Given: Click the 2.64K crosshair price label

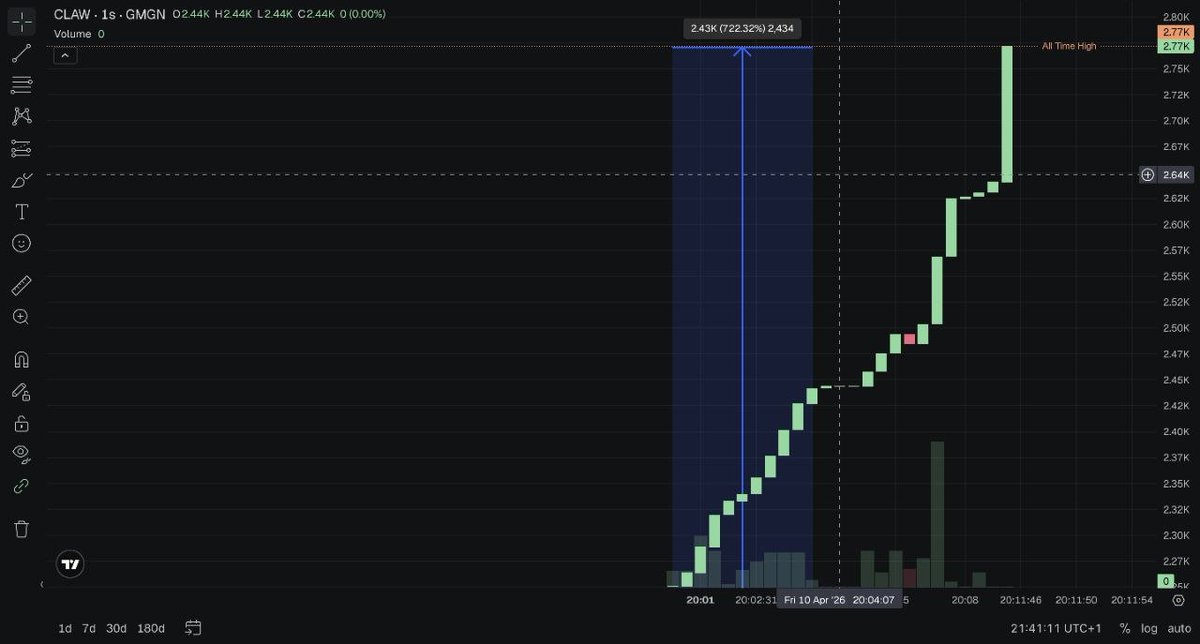Looking at the screenshot, I should tap(1176, 175).
